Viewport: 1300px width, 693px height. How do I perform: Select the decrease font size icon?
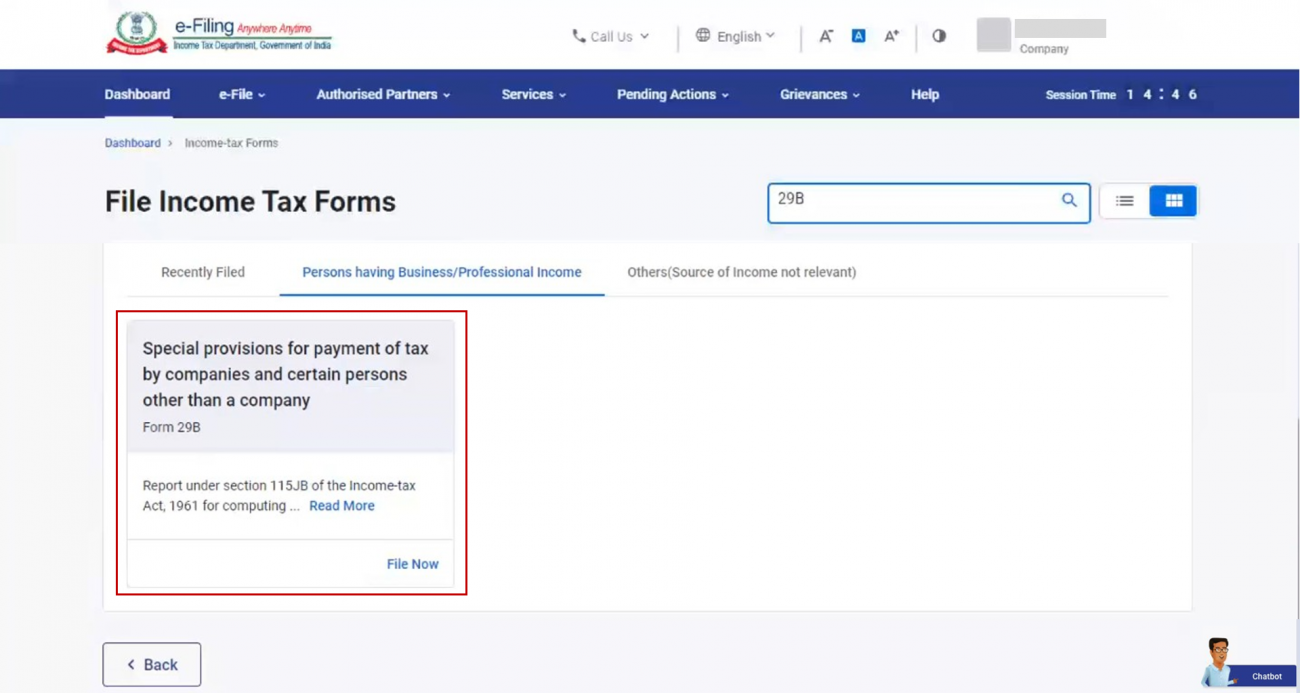click(x=826, y=35)
